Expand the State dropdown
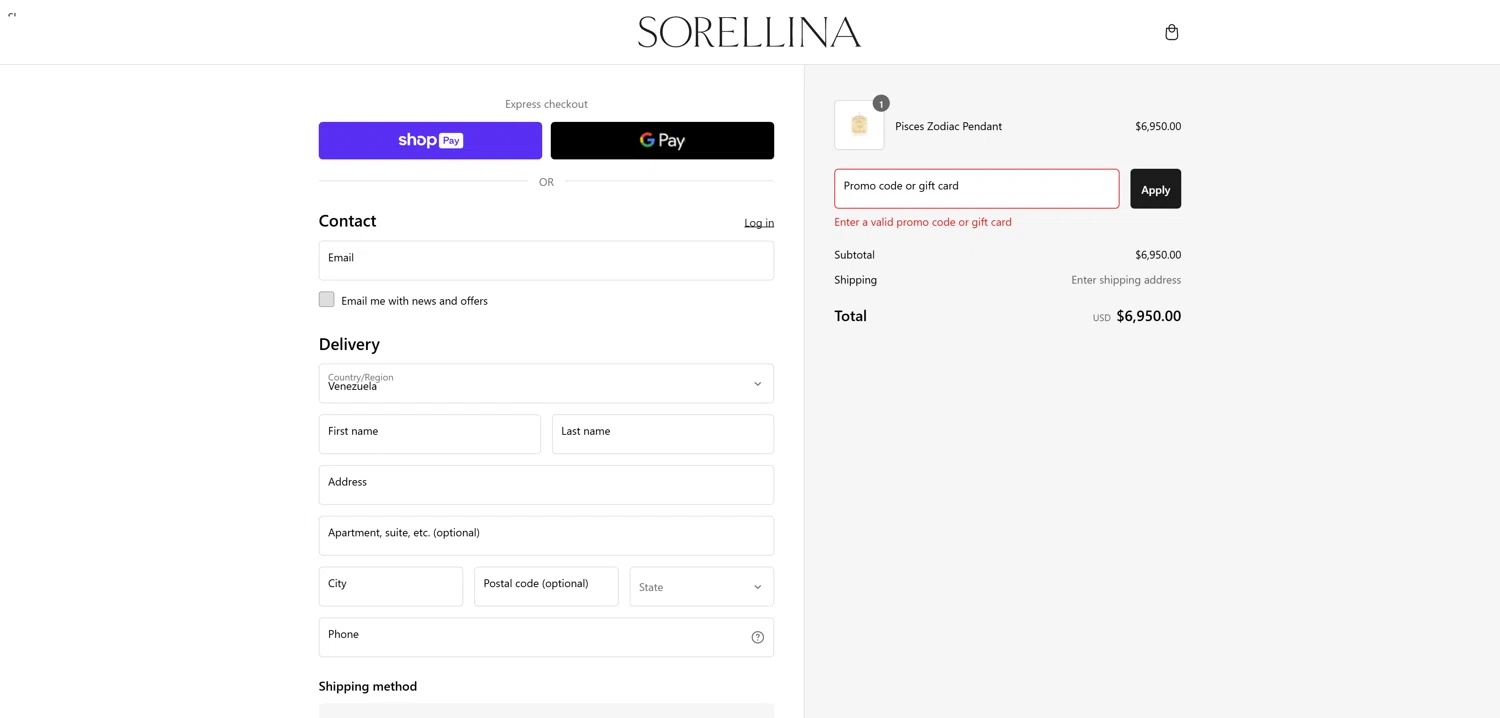 coord(701,587)
